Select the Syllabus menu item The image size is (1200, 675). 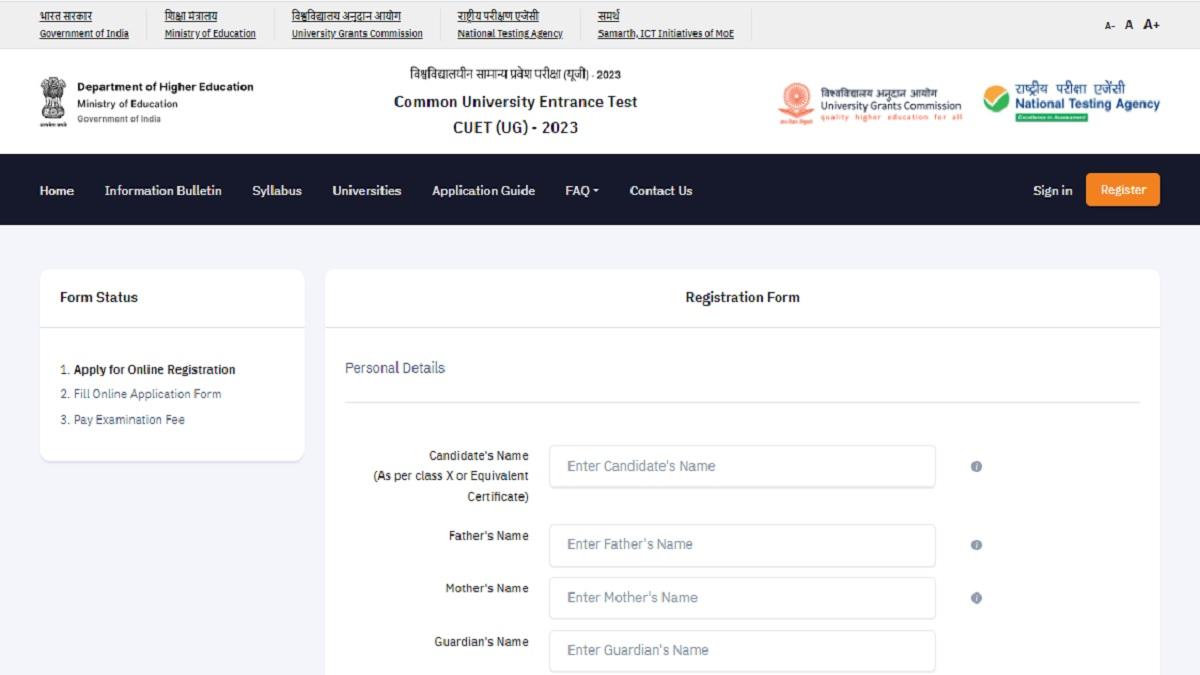[277, 190]
